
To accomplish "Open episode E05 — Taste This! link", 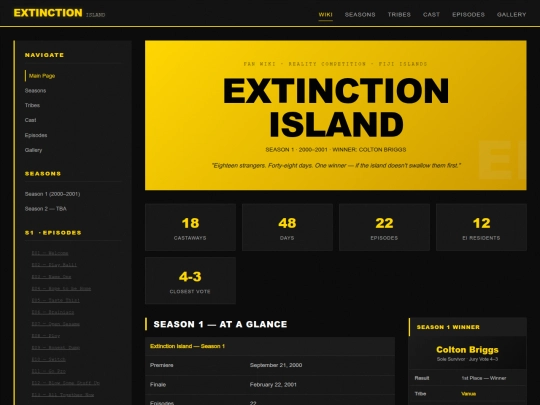I will click(55, 300).
